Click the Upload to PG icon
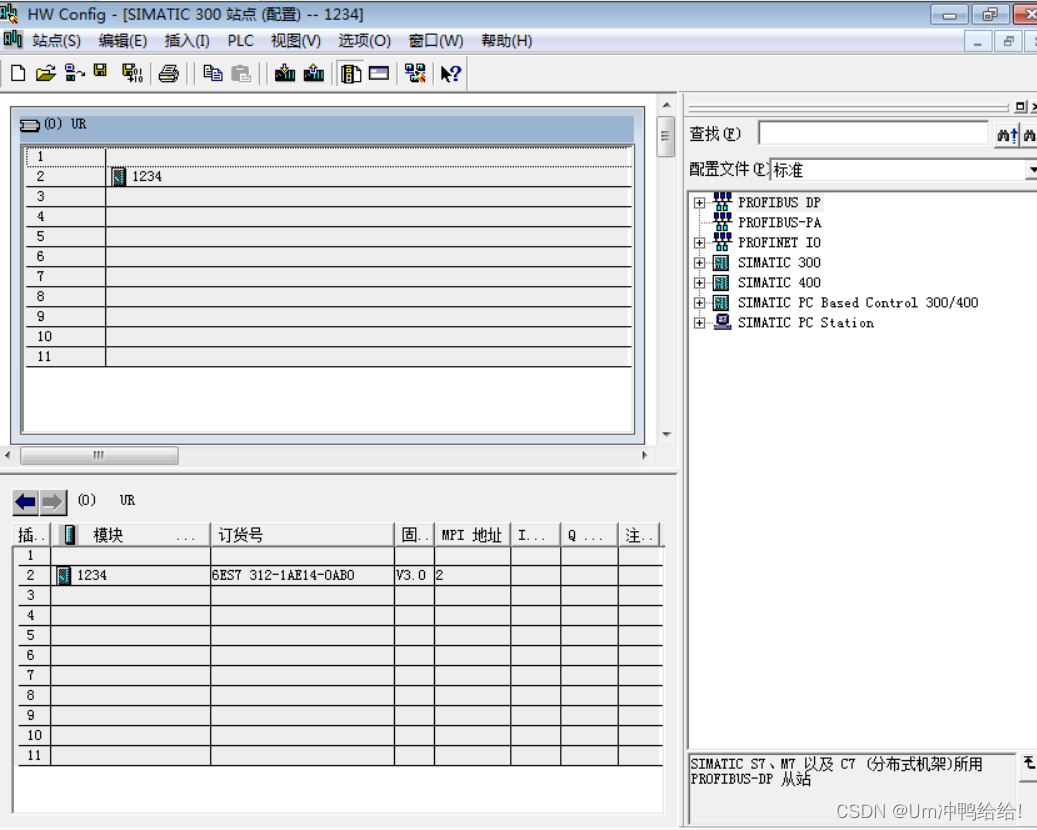The image size is (1037, 830). click(x=314, y=73)
